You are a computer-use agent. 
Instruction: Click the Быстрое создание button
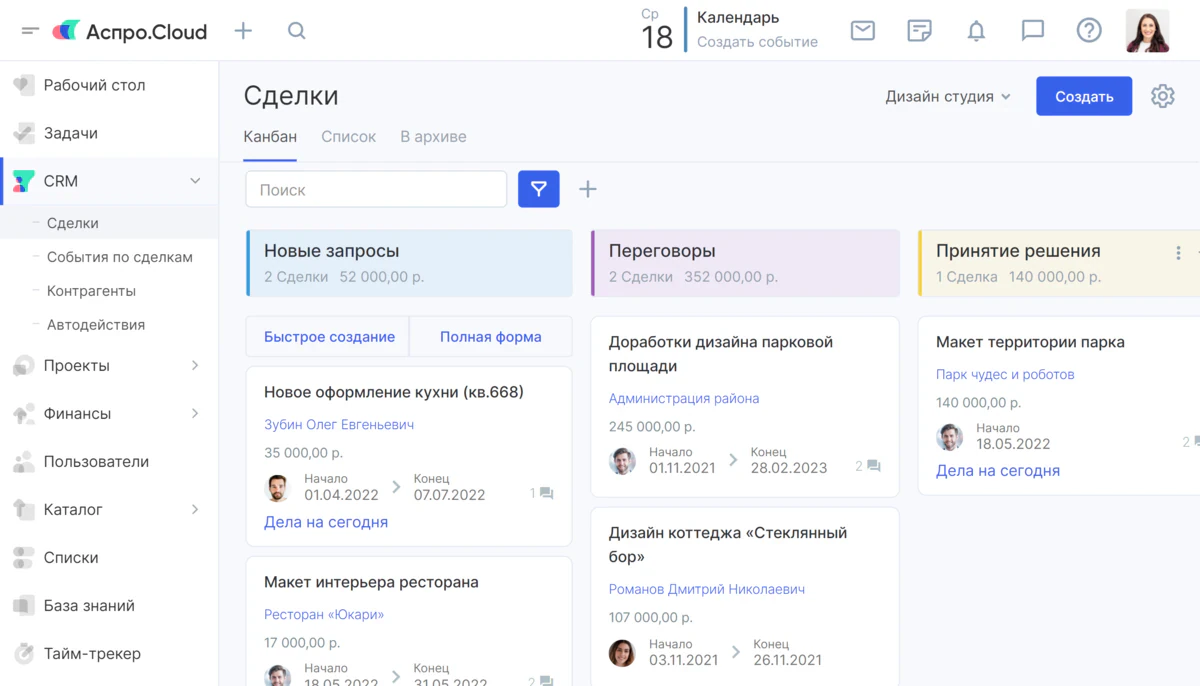329,337
